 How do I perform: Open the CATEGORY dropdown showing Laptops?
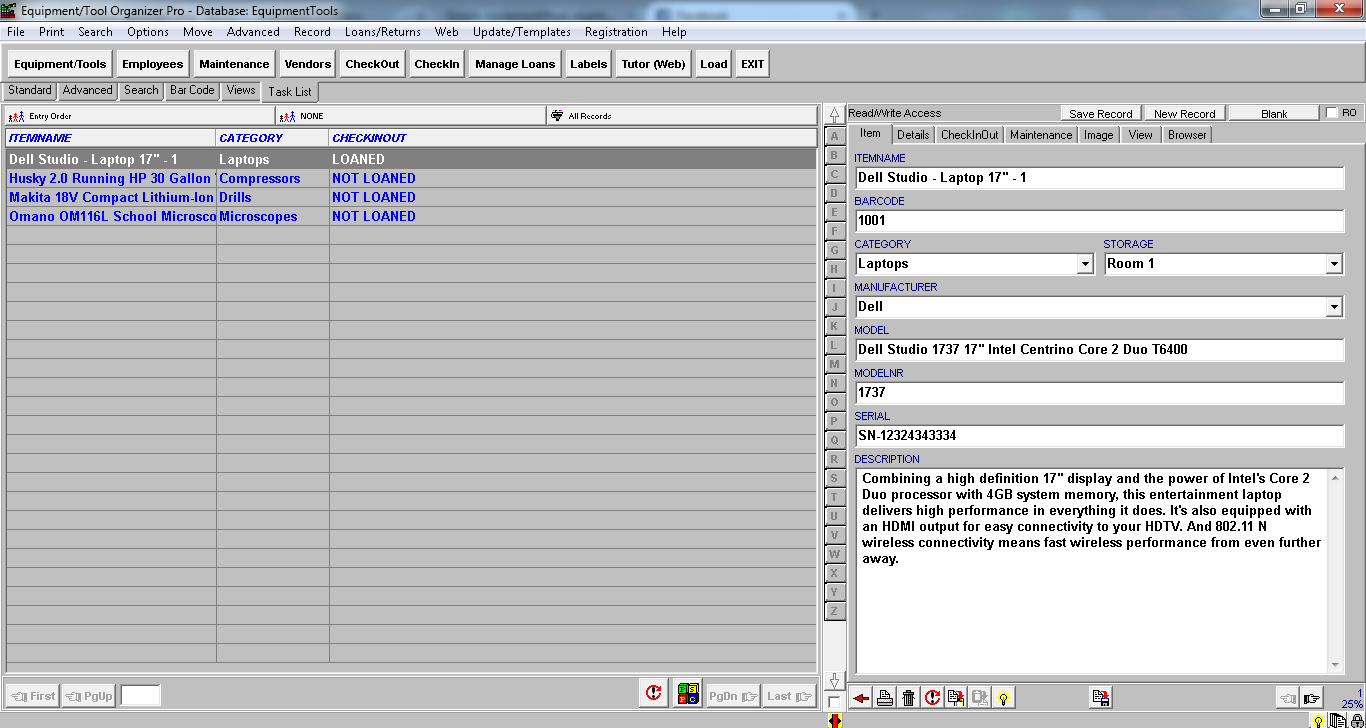(1086, 263)
